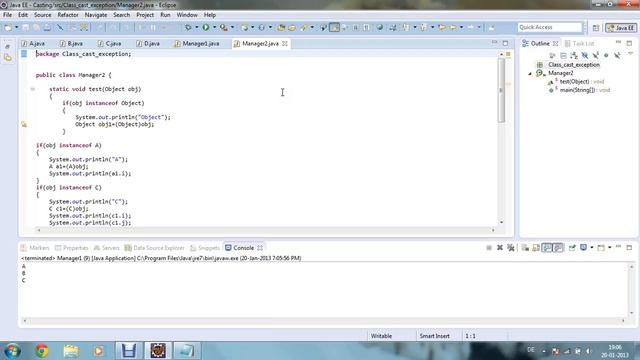Open dropdown arrow next to Open Console icon
640x360 pixels.
tap(609, 248)
